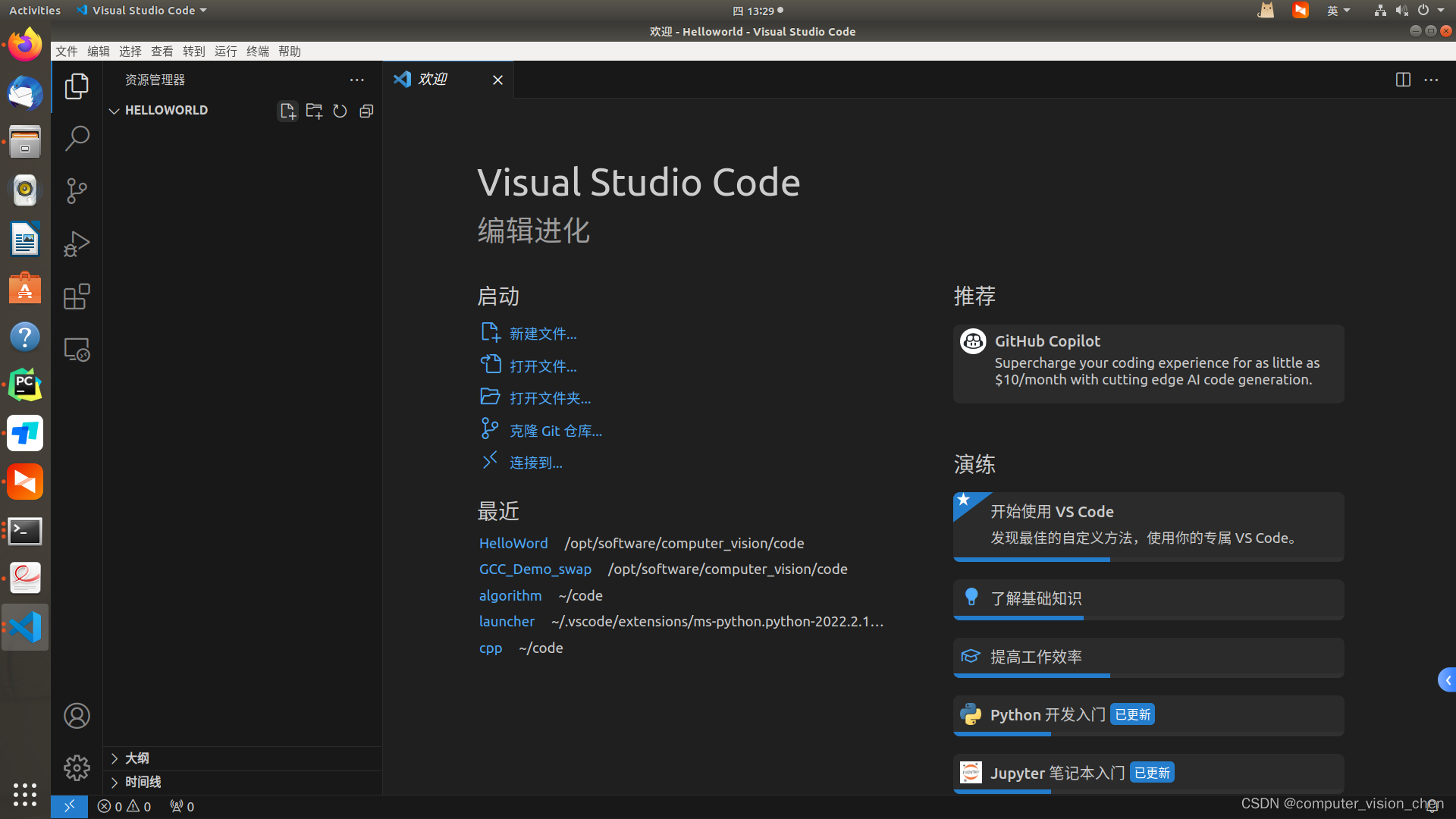Open the Manage gear icon

tap(77, 768)
